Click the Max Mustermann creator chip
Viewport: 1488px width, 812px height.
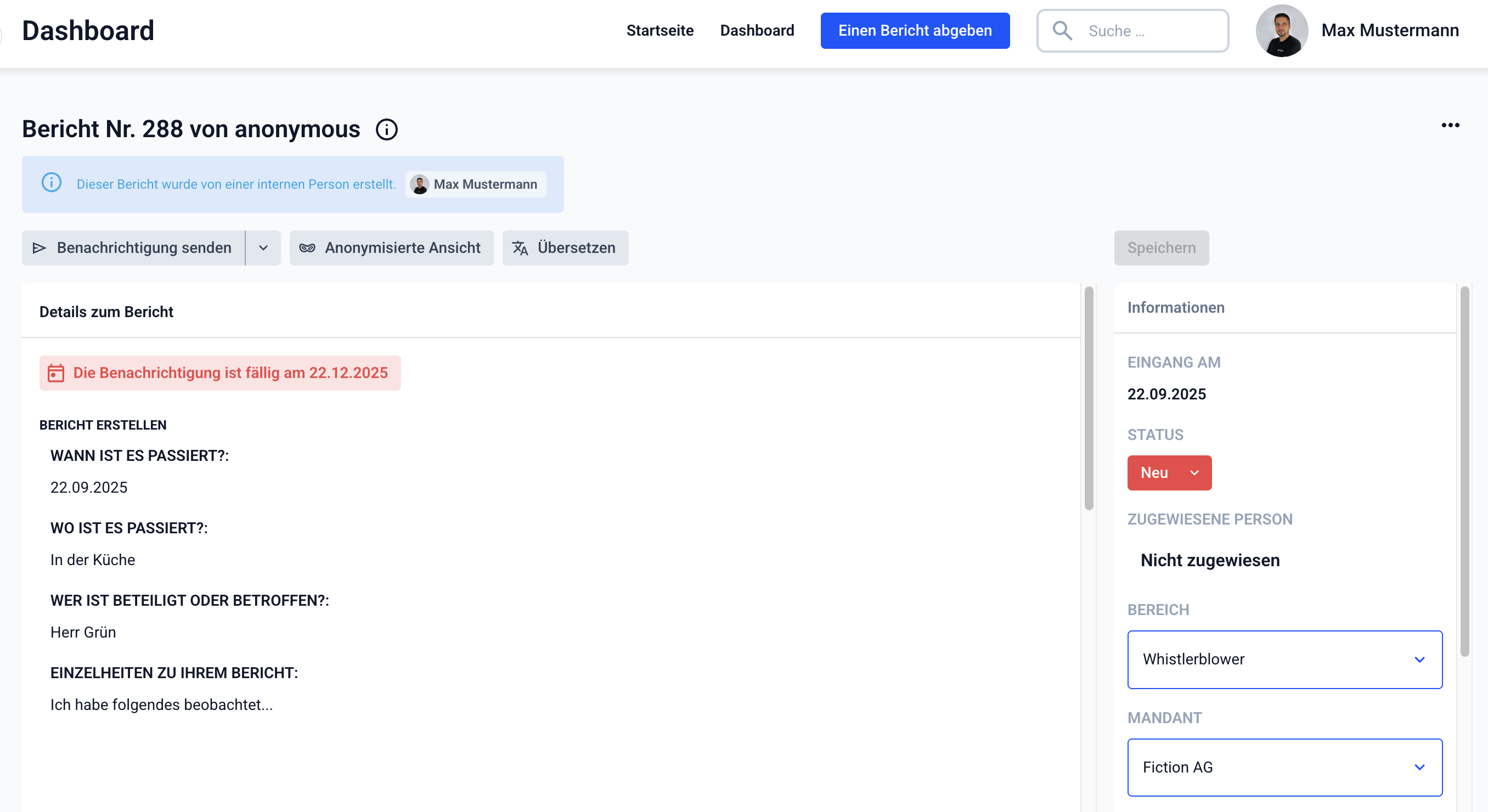(x=475, y=184)
